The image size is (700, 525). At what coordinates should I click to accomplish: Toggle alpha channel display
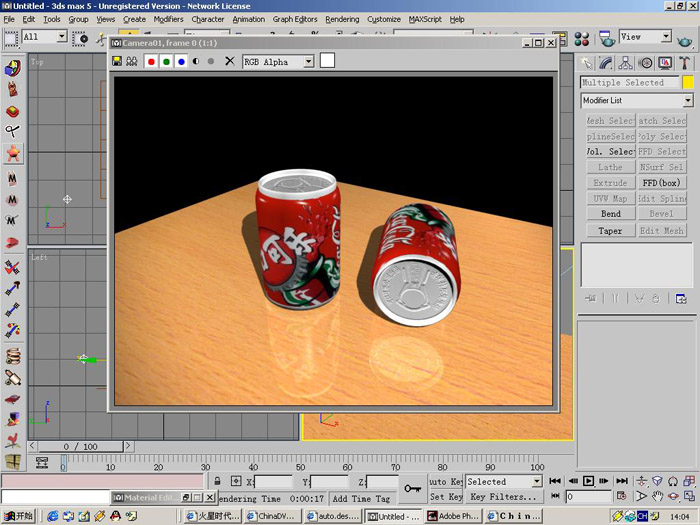[196, 61]
